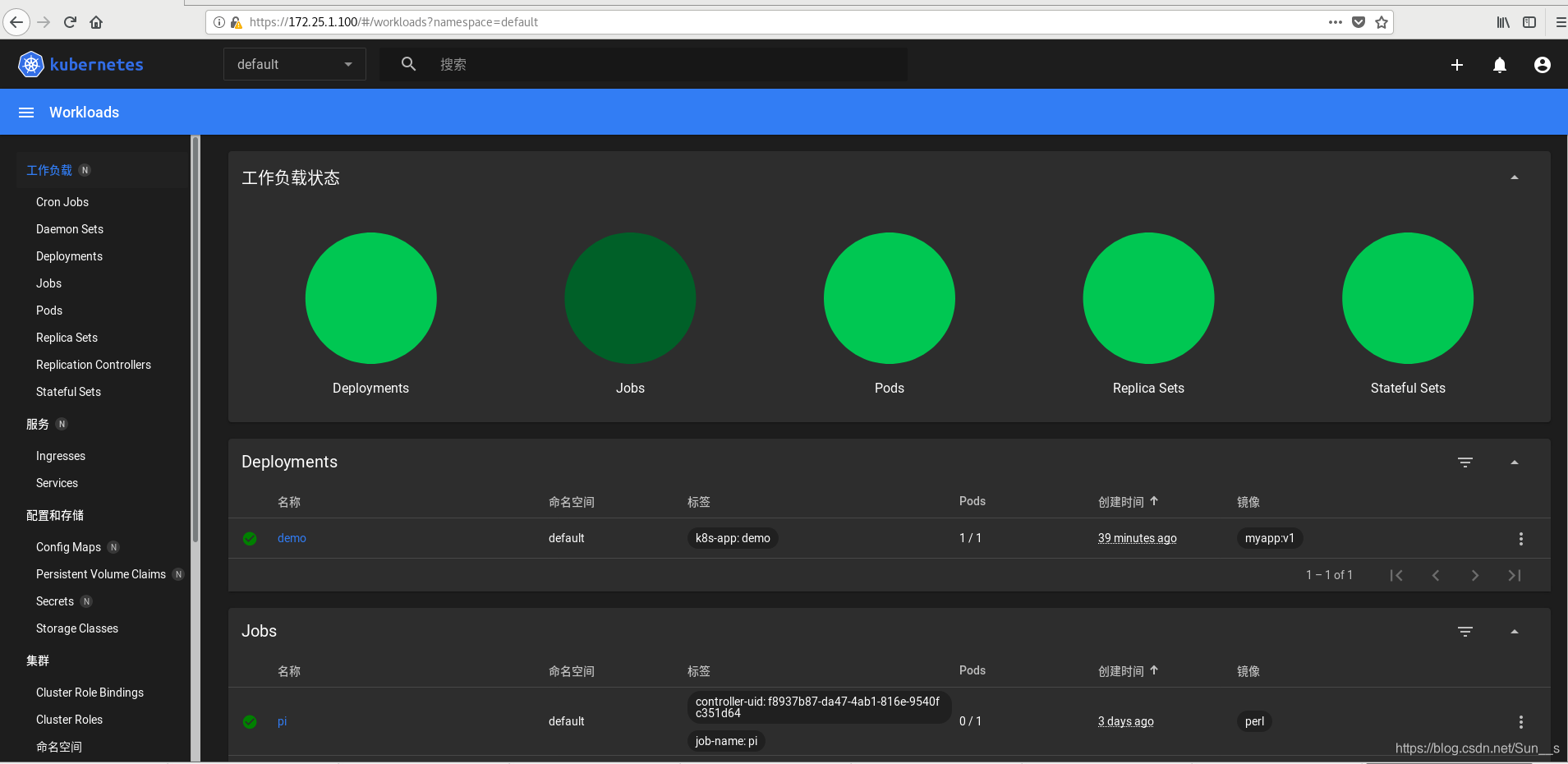
Task: Open Pods in sidebar
Action: coord(49,311)
